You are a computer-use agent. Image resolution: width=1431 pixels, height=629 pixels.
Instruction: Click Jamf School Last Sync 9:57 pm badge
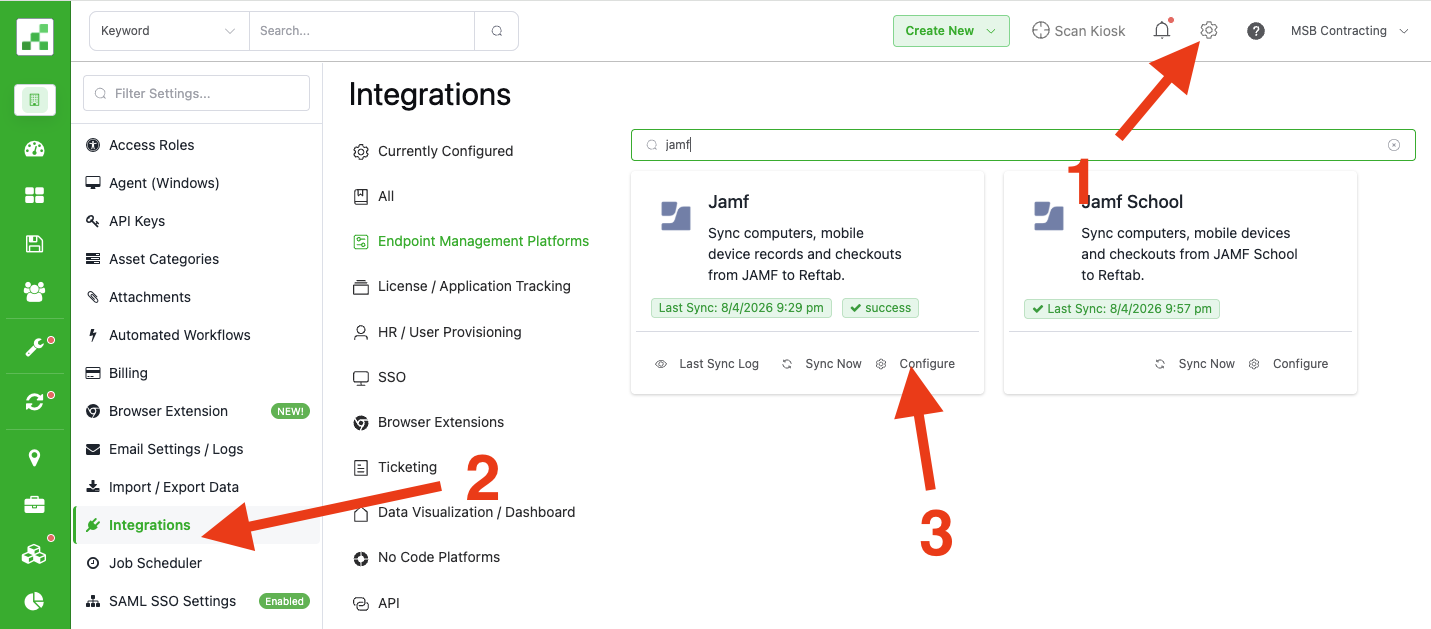click(1122, 309)
